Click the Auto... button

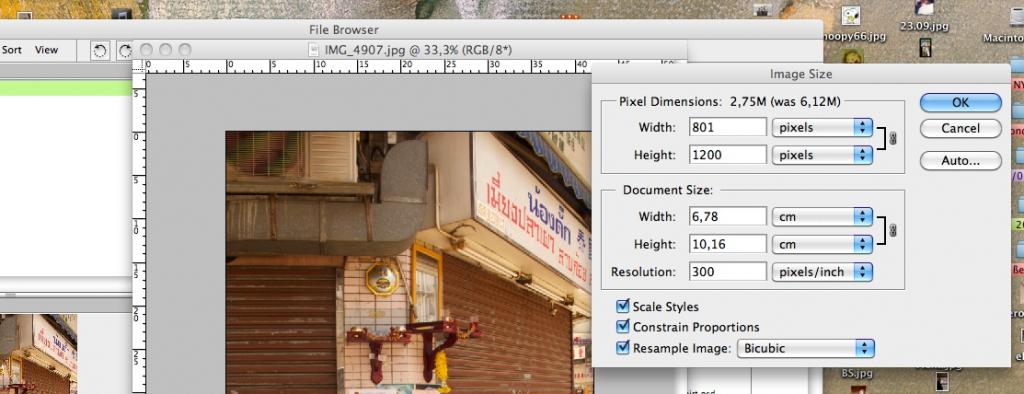point(960,160)
